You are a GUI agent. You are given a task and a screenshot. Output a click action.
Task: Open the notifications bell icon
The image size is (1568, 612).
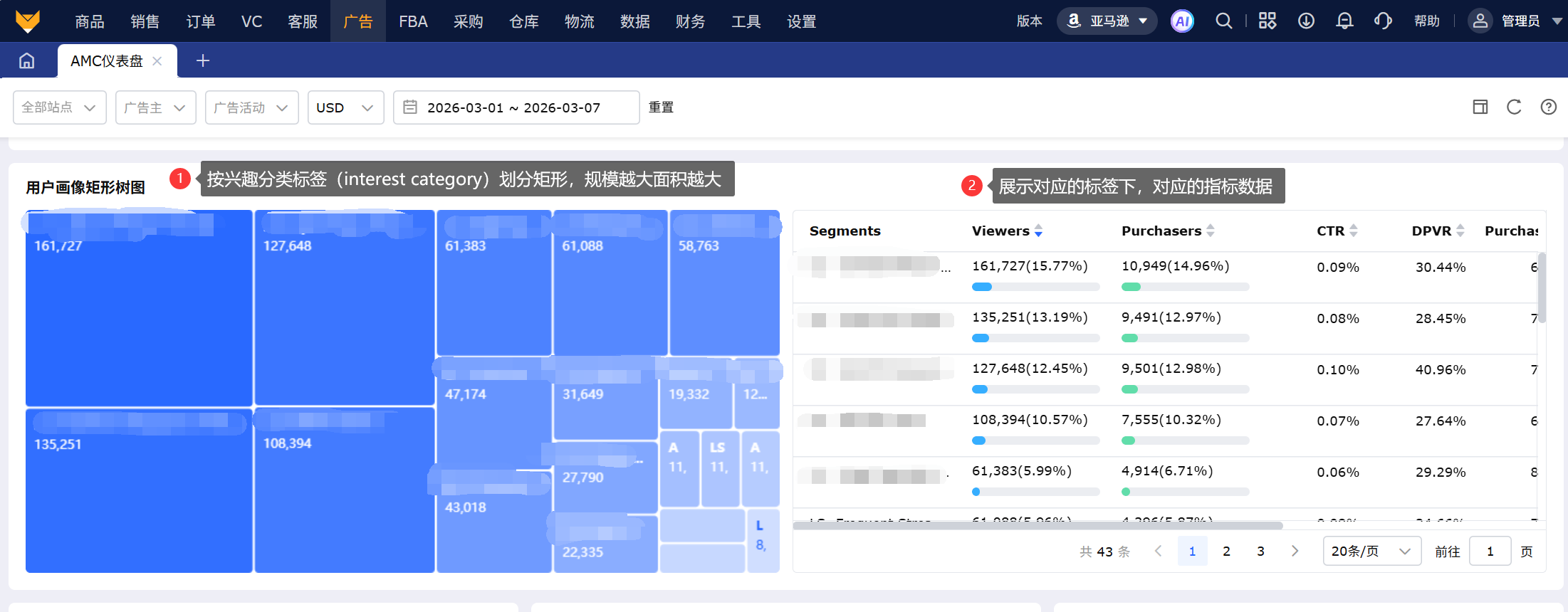(x=1344, y=21)
